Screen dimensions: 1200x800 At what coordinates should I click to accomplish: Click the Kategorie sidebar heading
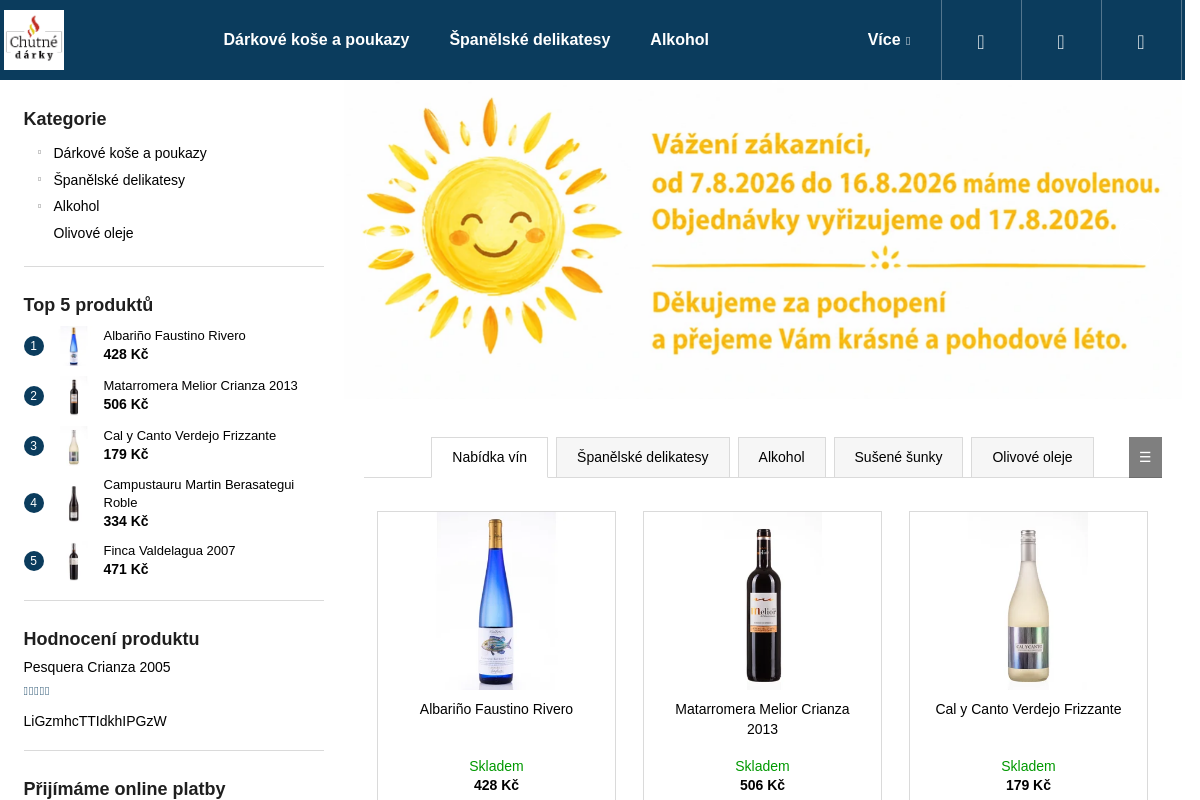pyautogui.click(x=65, y=119)
